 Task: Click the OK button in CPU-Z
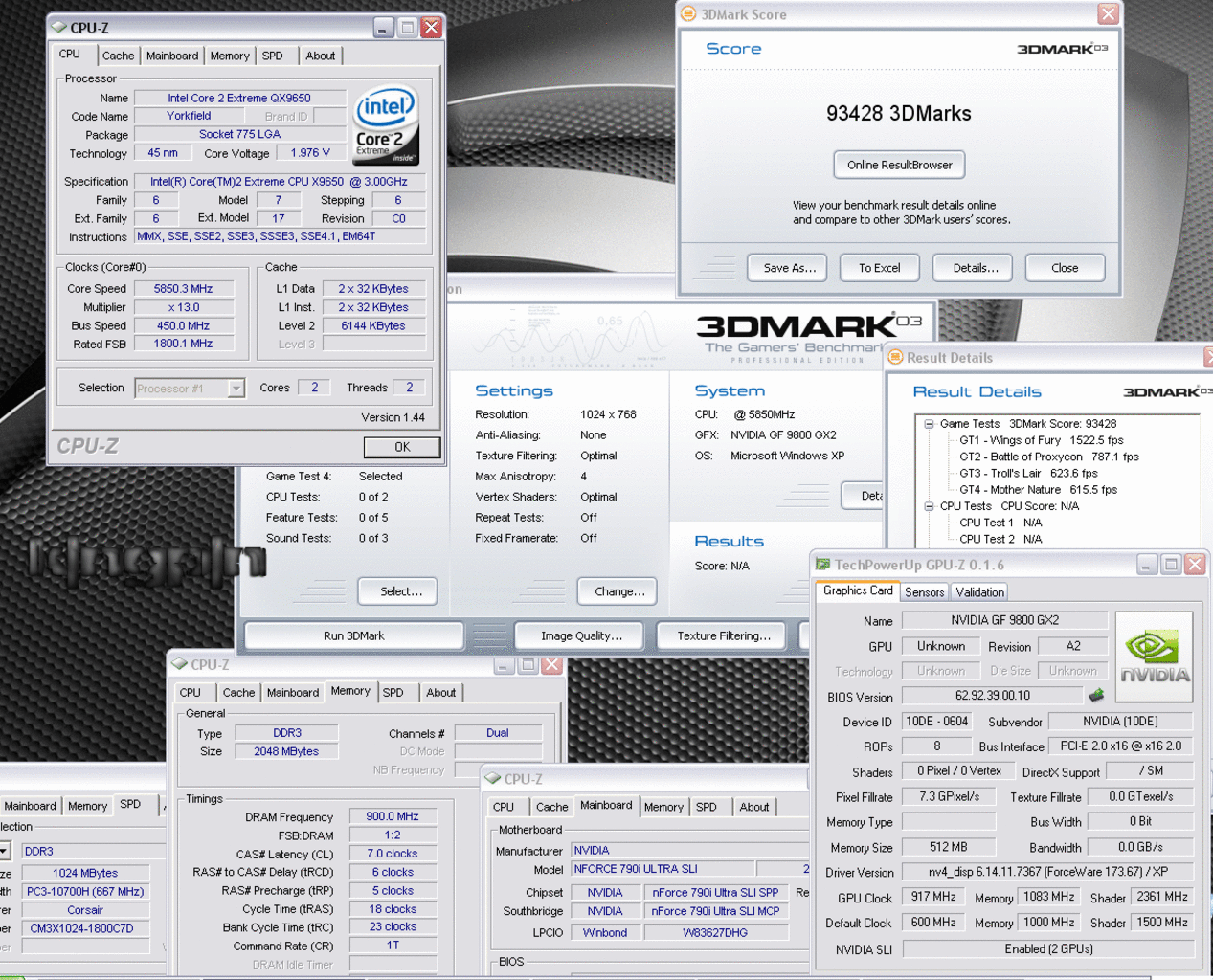[x=402, y=447]
